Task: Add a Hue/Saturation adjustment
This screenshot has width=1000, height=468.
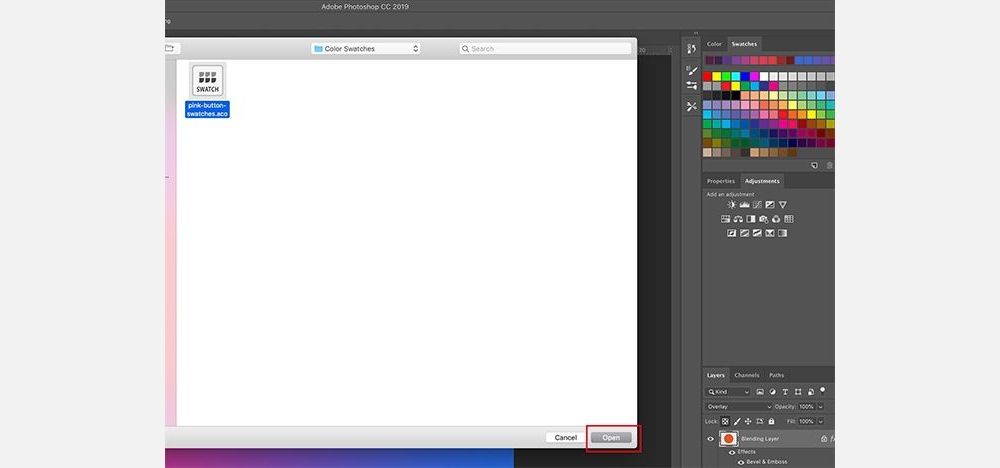Action: [x=725, y=219]
